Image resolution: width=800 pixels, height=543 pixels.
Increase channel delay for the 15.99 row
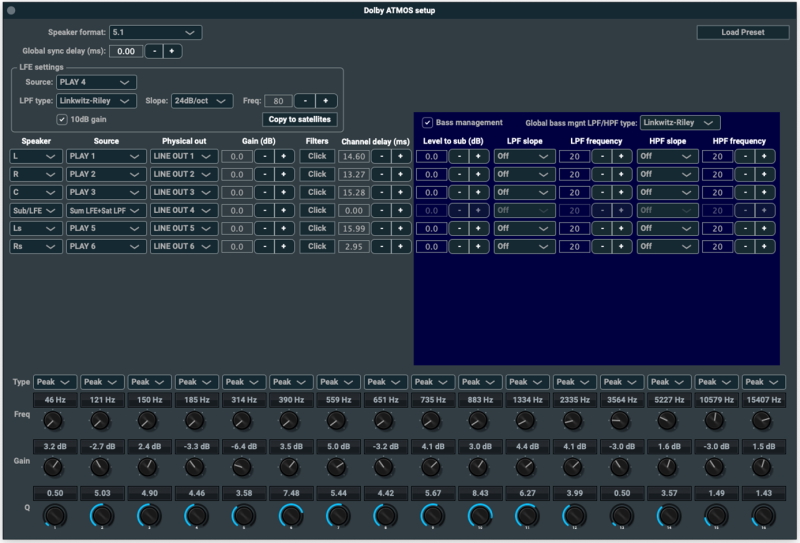[401, 228]
